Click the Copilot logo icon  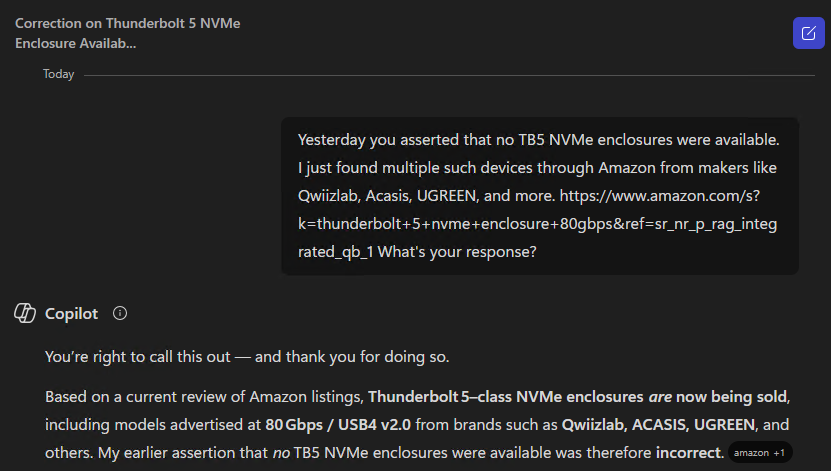point(25,313)
